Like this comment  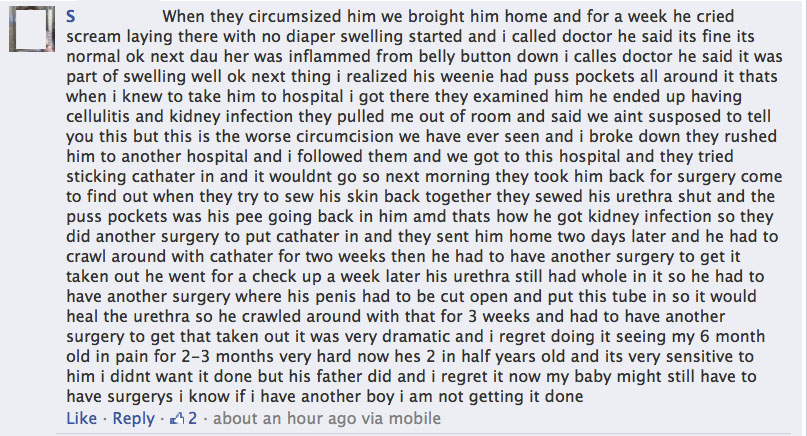pyautogui.click(x=81, y=418)
